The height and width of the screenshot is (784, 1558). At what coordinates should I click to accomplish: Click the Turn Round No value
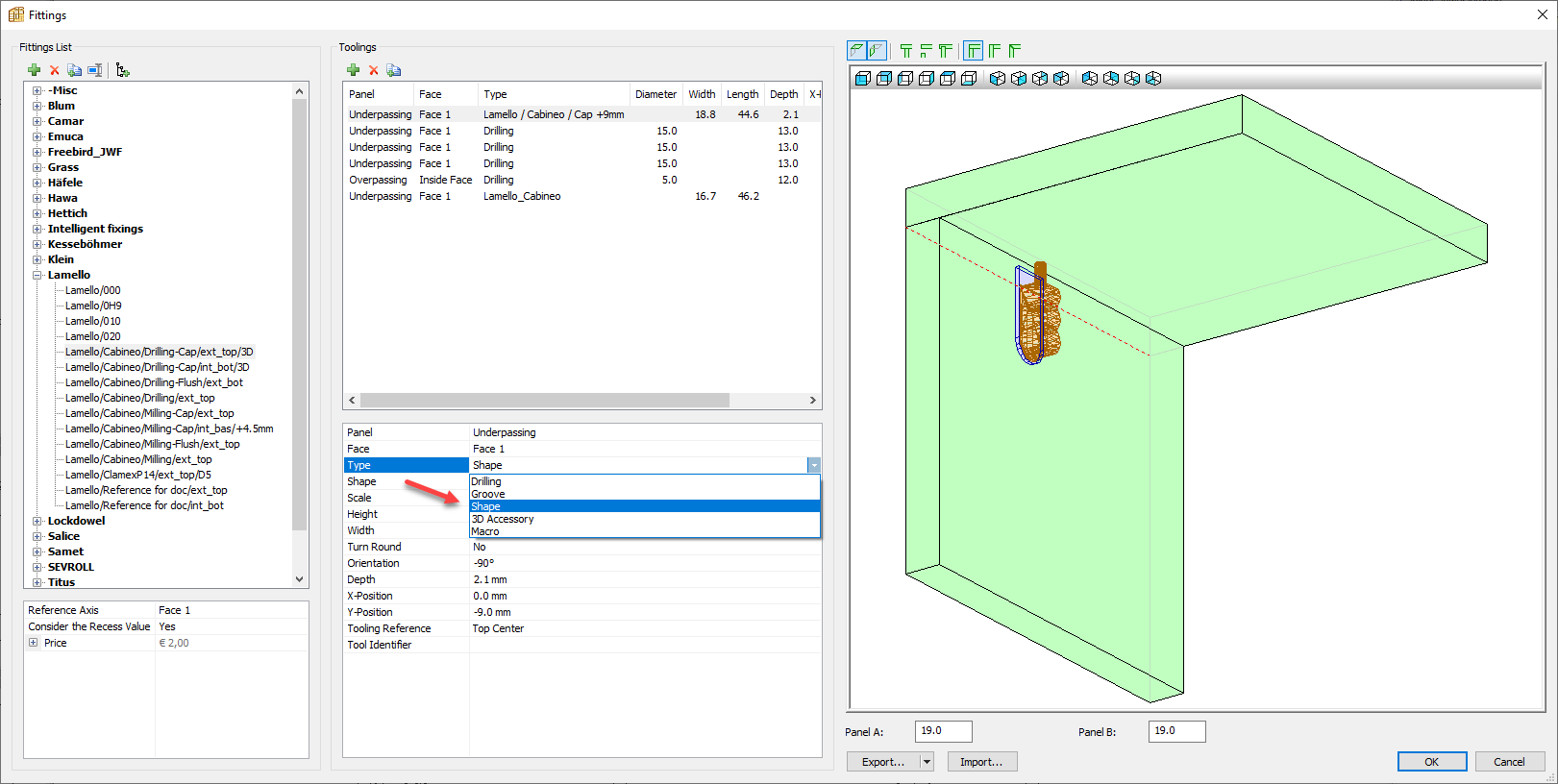tap(645, 547)
